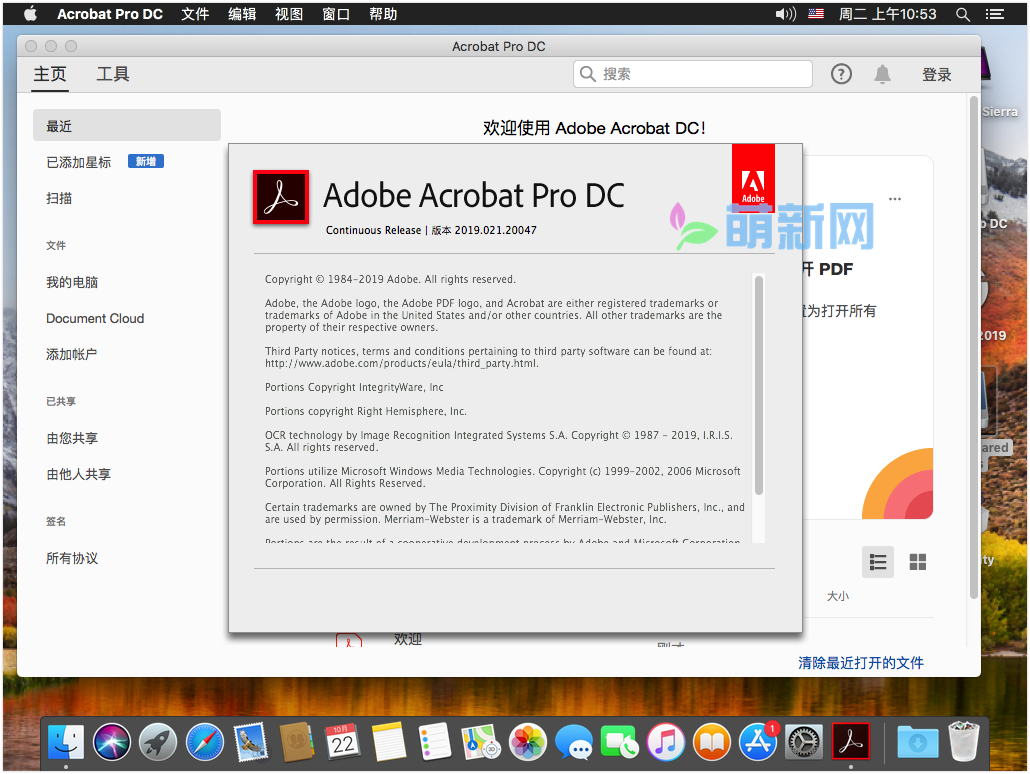The width and height of the screenshot is (1030, 774).
Task: Click the About dialog scrollbar
Action: click(x=760, y=400)
